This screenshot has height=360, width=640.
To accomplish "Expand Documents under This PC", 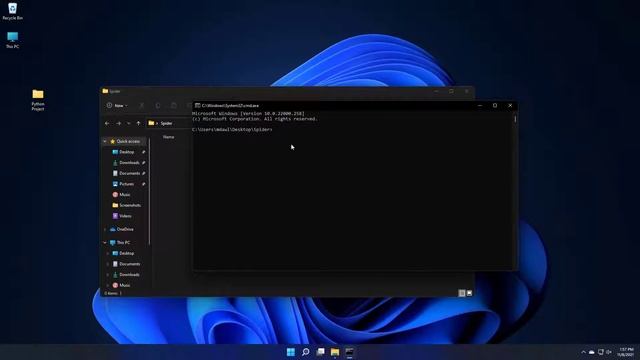I will point(108,264).
